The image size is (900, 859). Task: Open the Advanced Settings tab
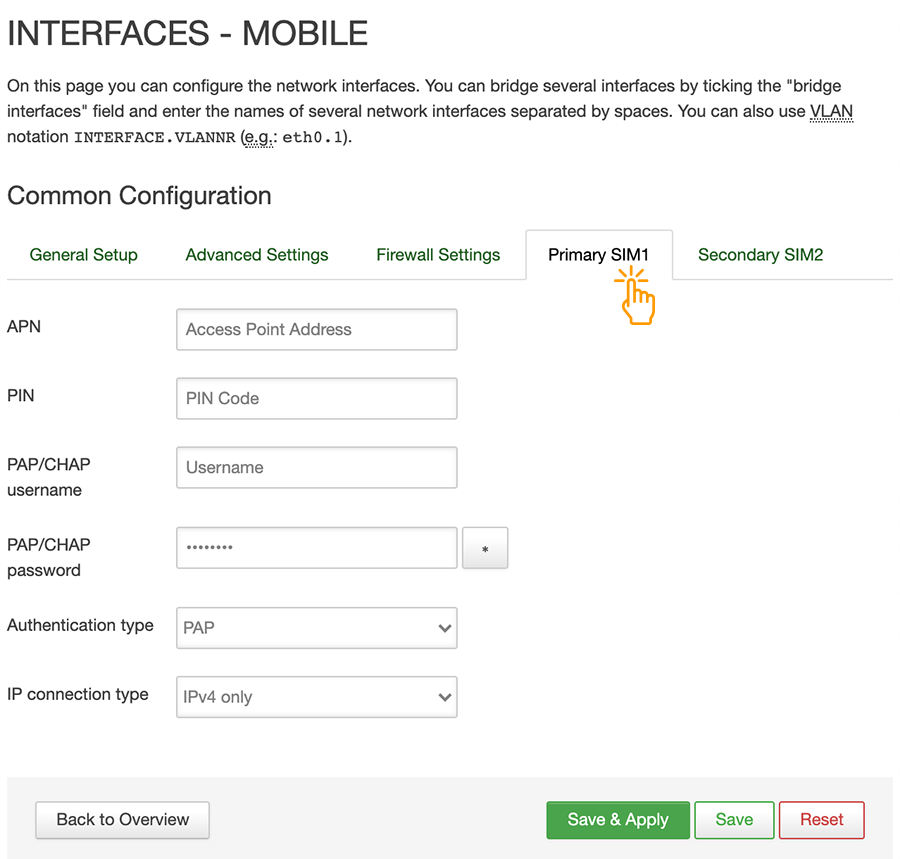[257, 255]
